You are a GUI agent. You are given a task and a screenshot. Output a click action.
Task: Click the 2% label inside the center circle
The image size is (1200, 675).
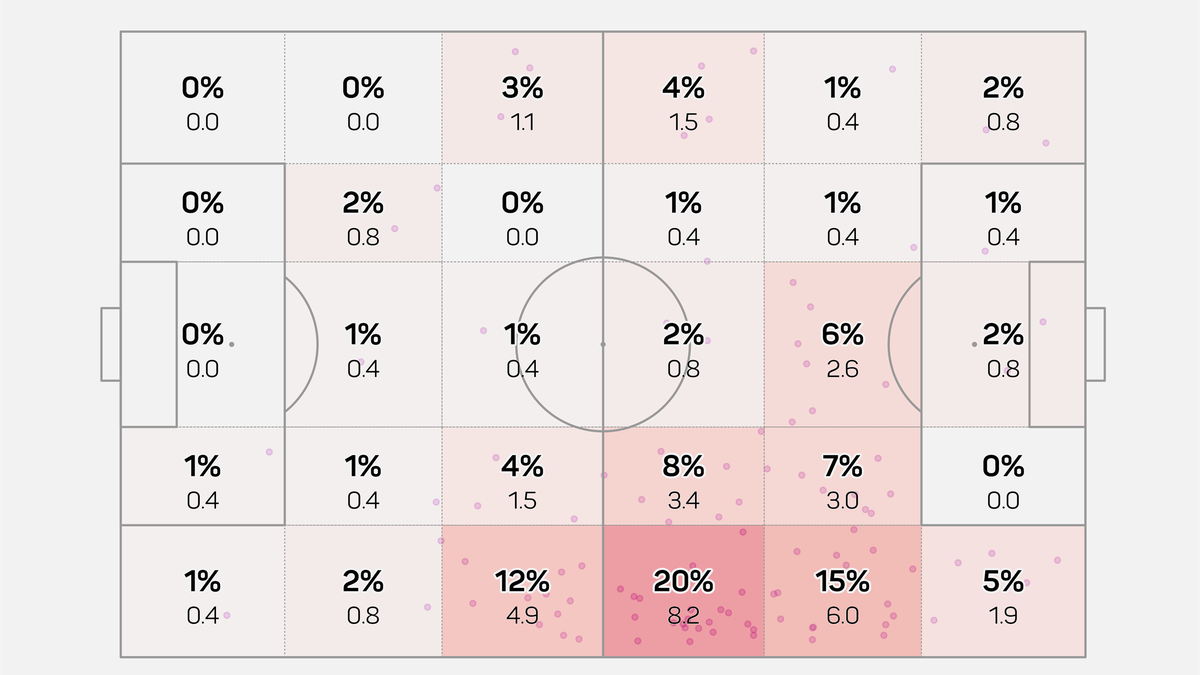tap(683, 334)
